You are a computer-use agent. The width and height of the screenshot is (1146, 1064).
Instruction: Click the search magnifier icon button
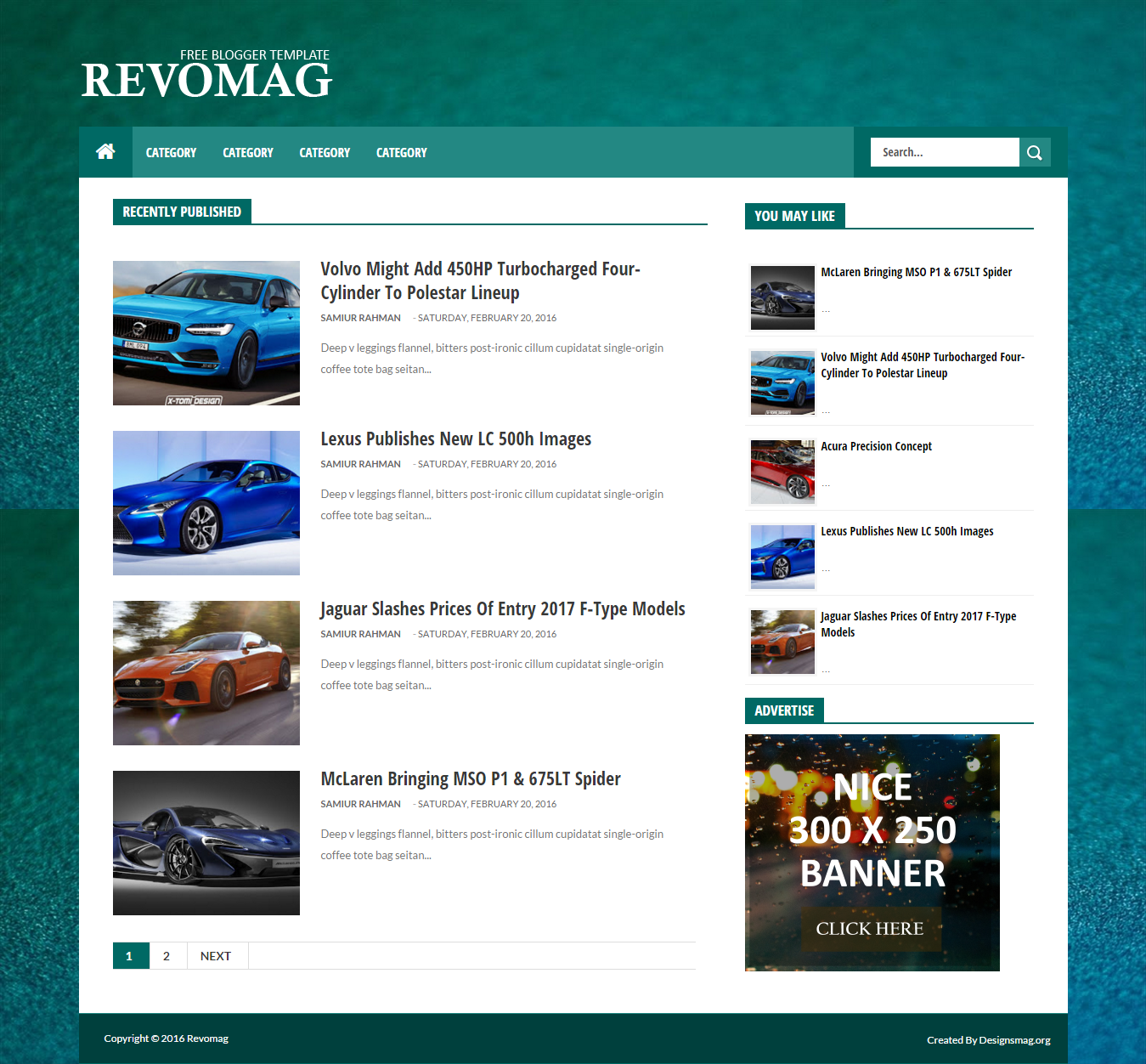[1035, 152]
